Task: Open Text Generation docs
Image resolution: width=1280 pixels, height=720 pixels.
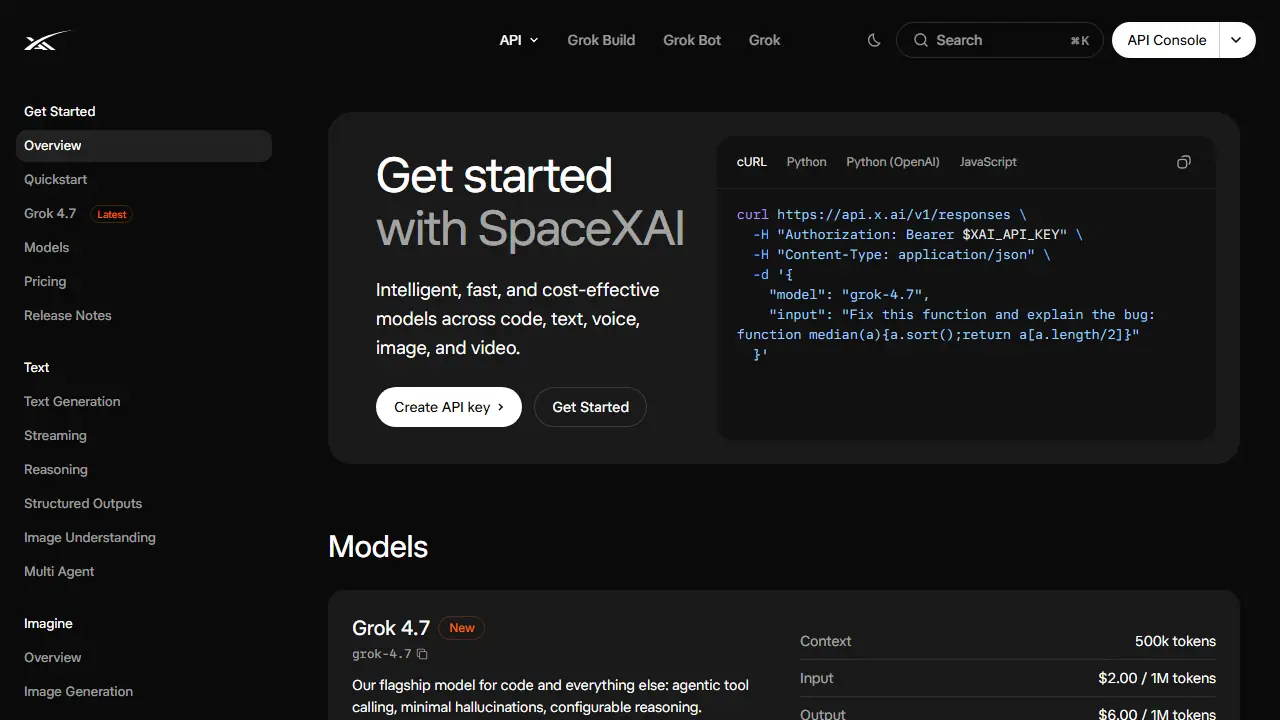Action: coord(72,402)
